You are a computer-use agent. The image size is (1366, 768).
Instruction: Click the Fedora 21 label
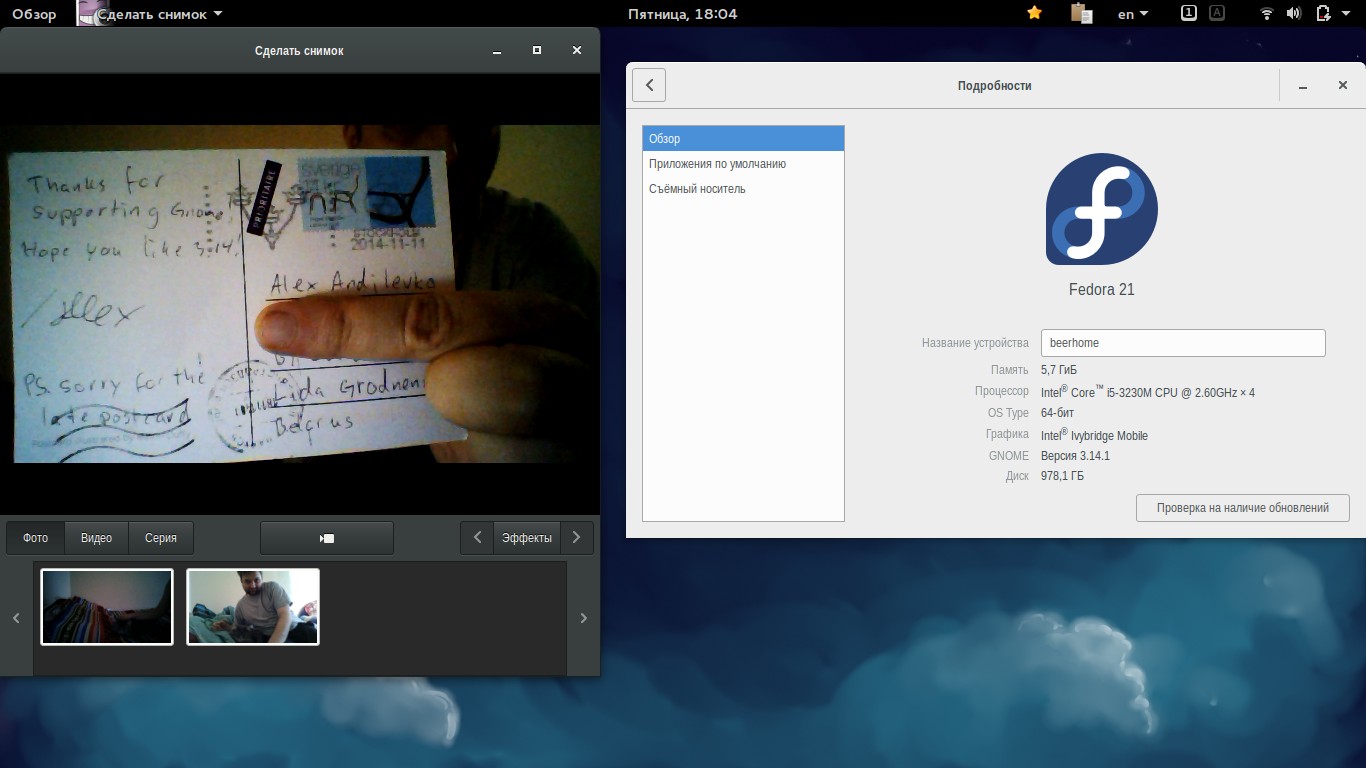1102,290
